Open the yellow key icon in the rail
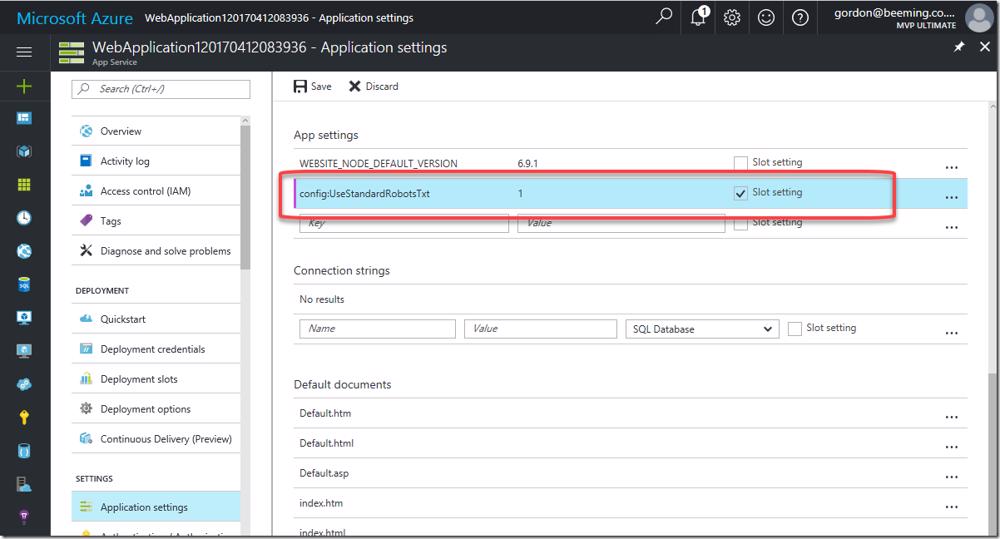The width and height of the screenshot is (1000, 539). coord(24,417)
